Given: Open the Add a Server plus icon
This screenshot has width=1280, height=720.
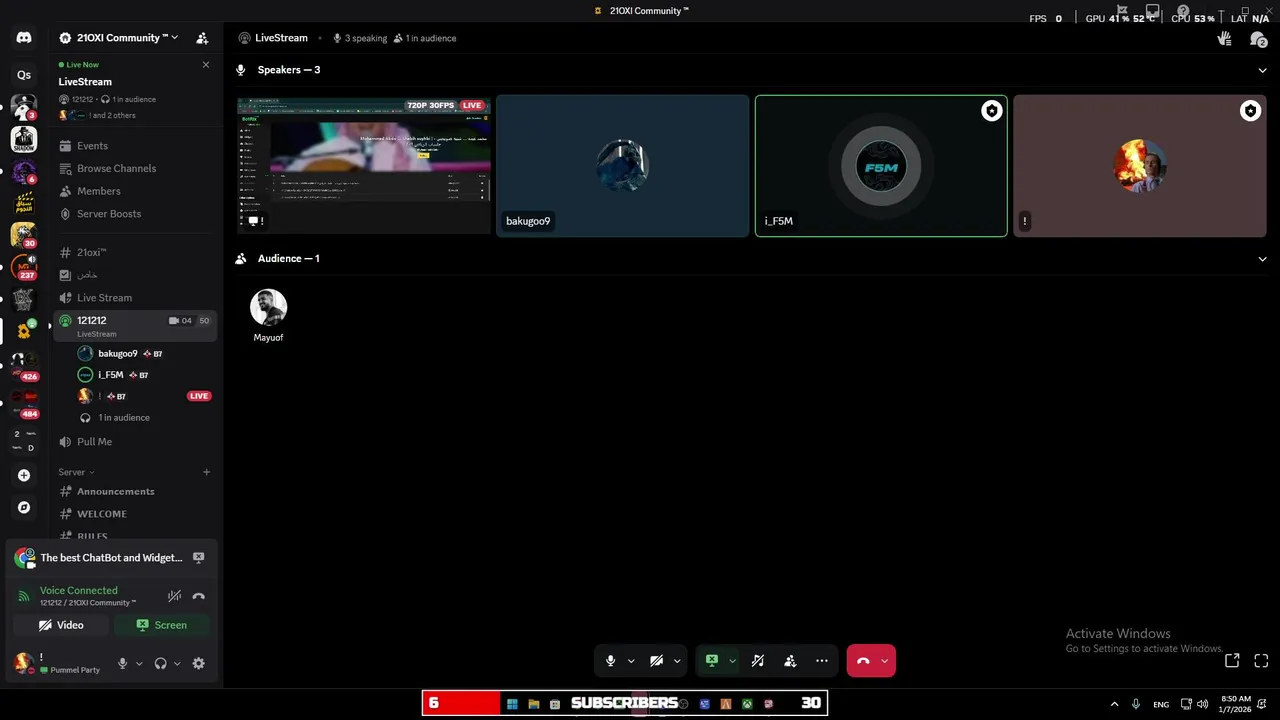Looking at the screenshot, I should 24,475.
